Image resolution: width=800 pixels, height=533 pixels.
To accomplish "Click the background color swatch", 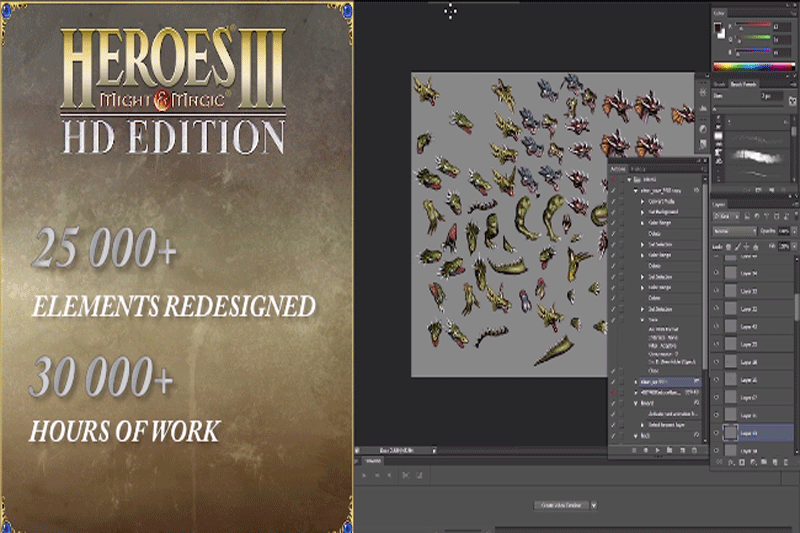I will [721, 34].
